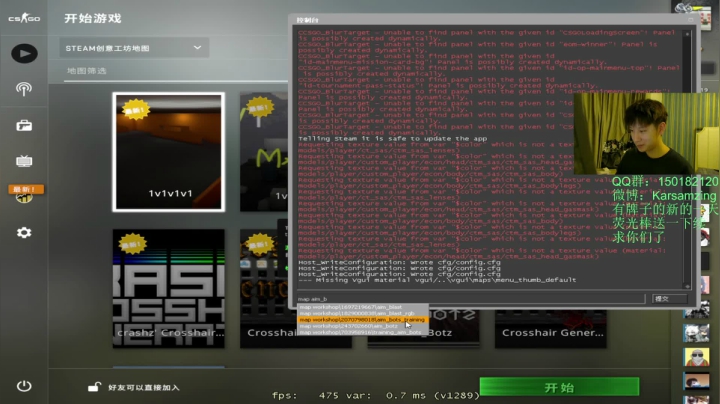Open the news item with 最新 badge
720x404 pixels.
click(25, 194)
